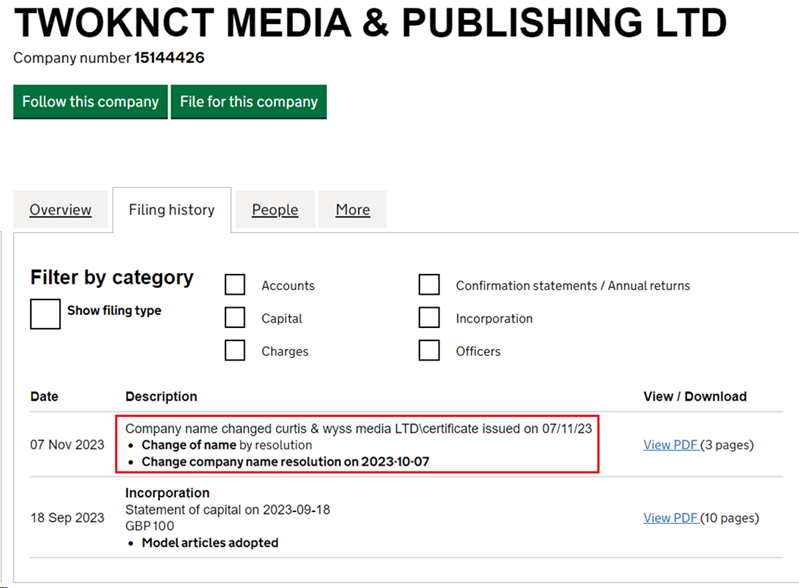
Task: Check the Capital category checkbox
Action: pos(235,317)
